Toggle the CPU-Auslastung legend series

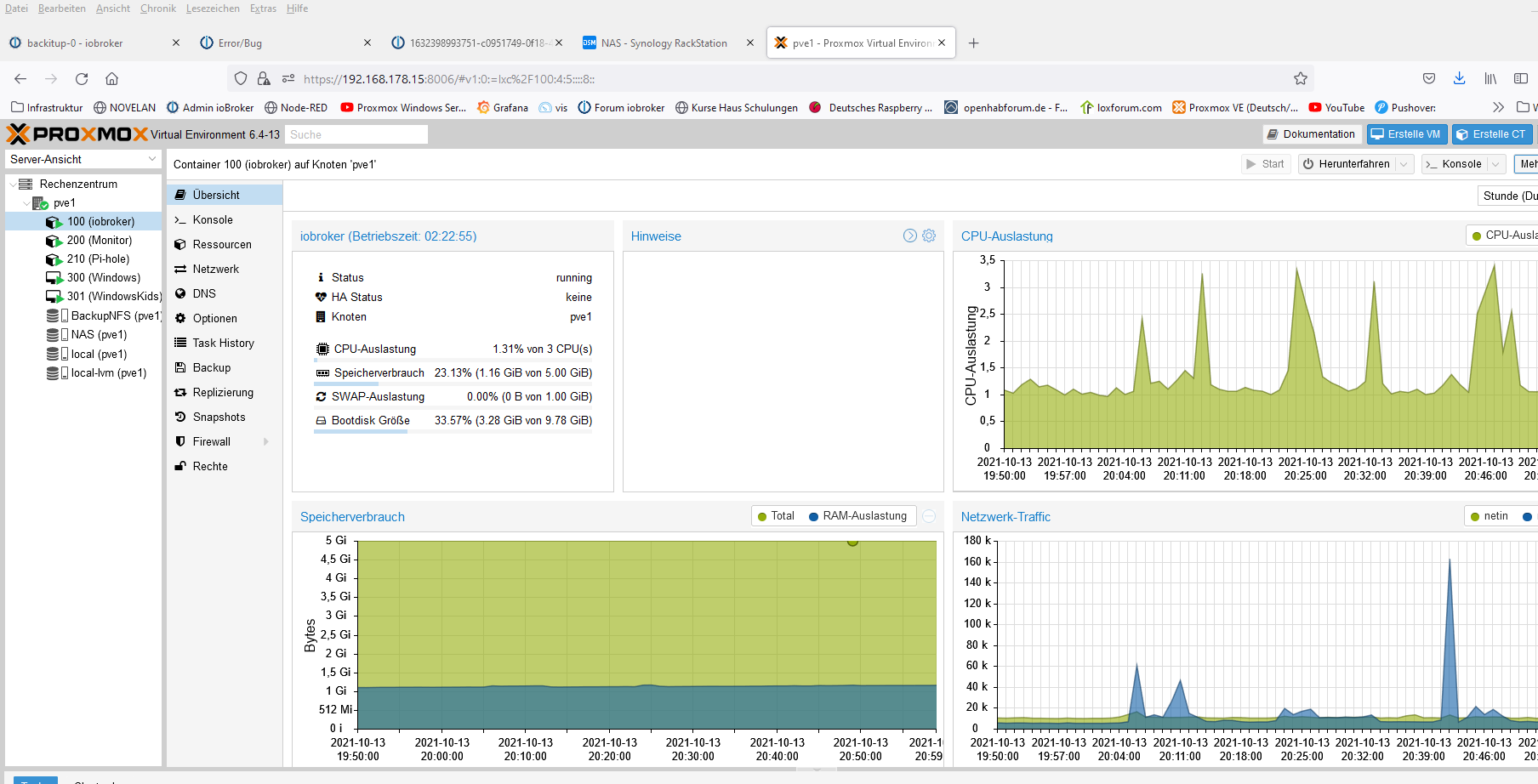pos(1505,236)
